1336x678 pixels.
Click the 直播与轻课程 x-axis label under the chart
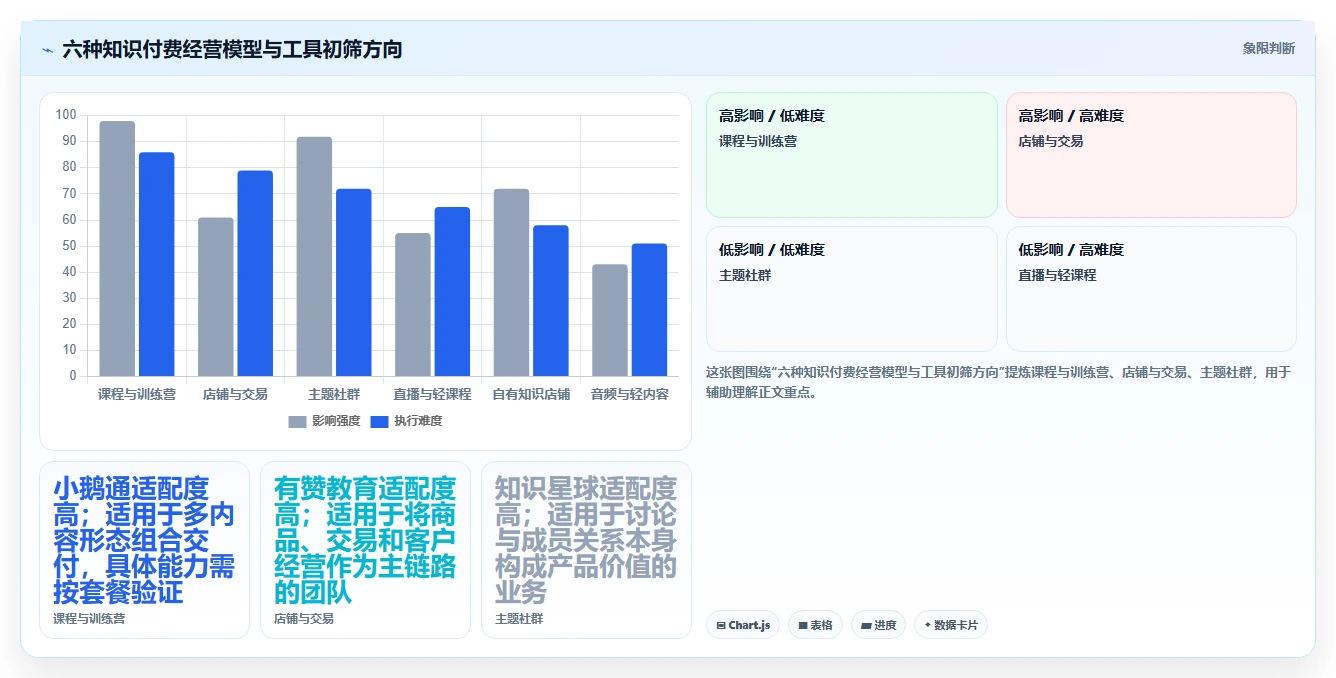click(432, 394)
